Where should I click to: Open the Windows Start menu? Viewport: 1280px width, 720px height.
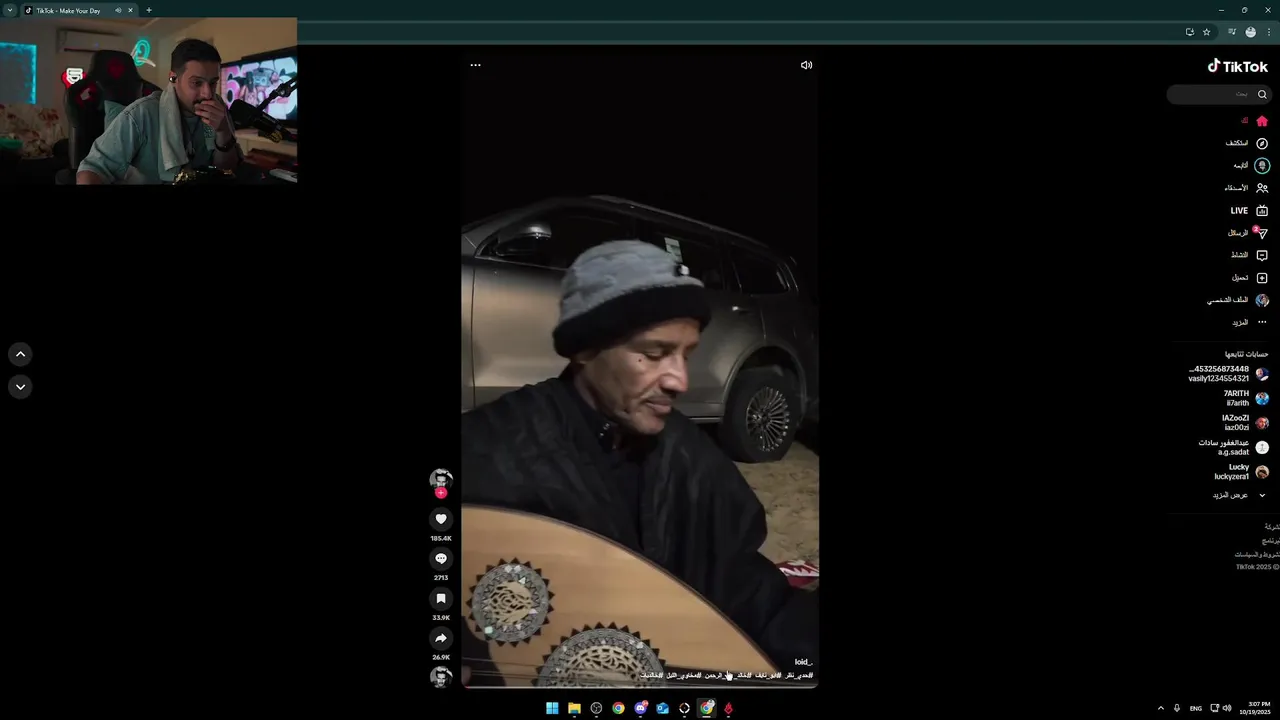click(x=552, y=708)
